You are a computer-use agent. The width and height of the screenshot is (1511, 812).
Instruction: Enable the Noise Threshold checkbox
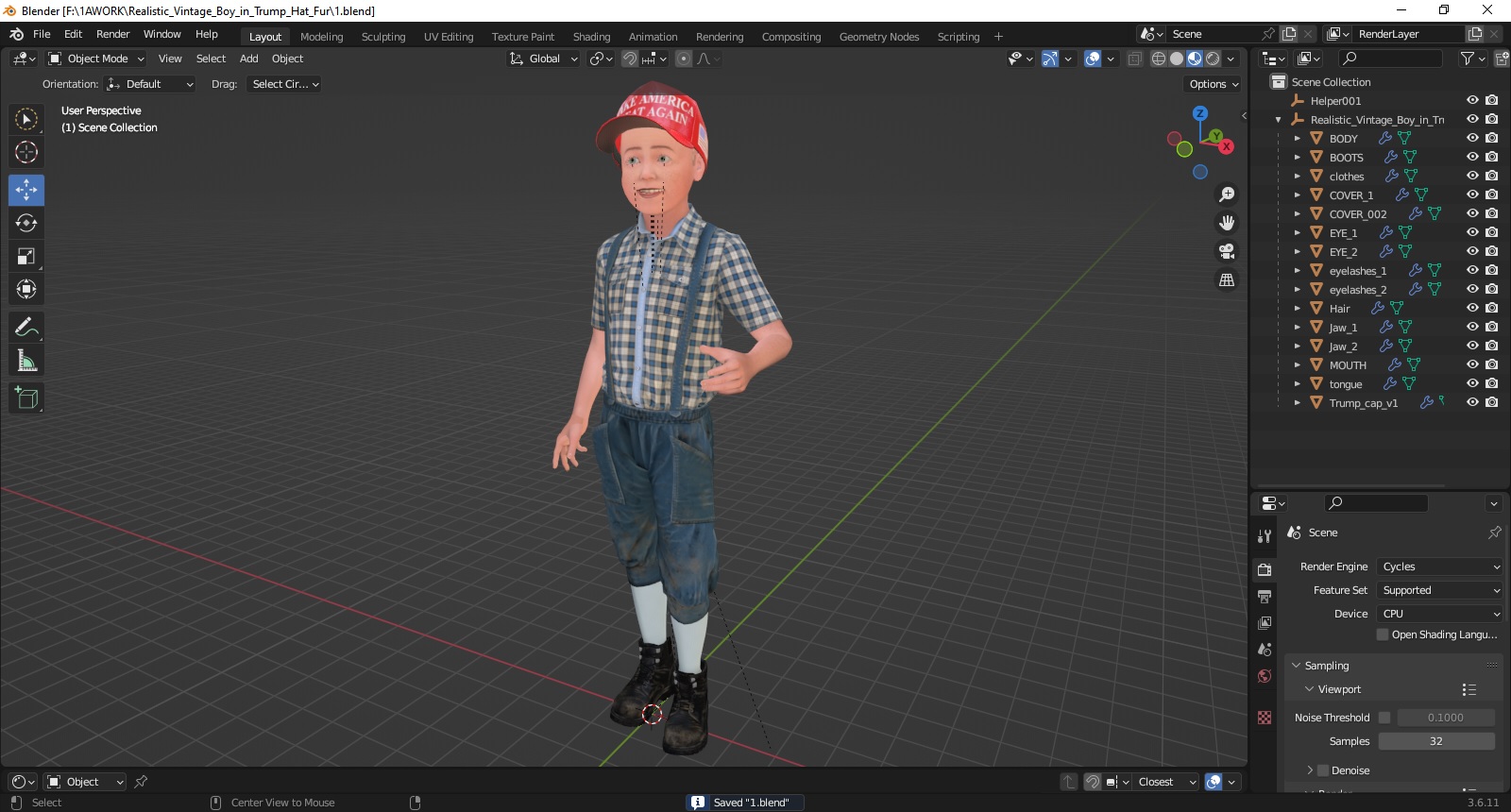click(x=1384, y=718)
